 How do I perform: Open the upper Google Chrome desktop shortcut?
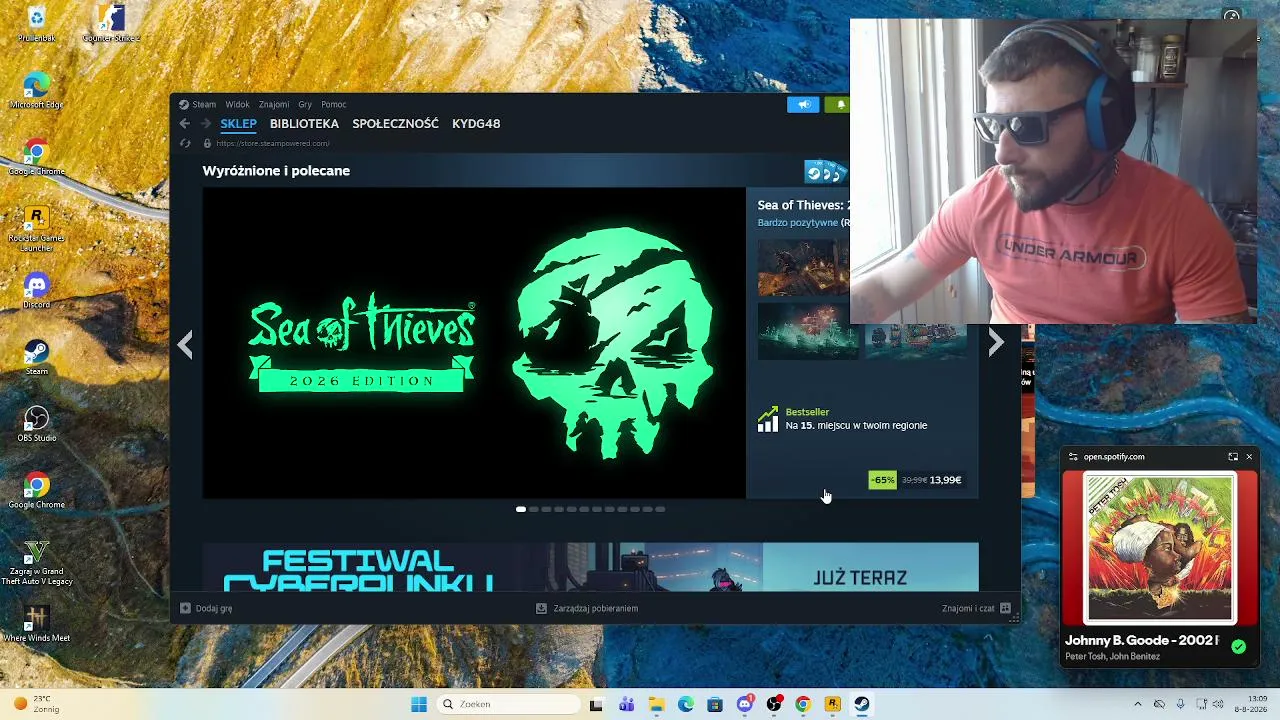point(37,157)
